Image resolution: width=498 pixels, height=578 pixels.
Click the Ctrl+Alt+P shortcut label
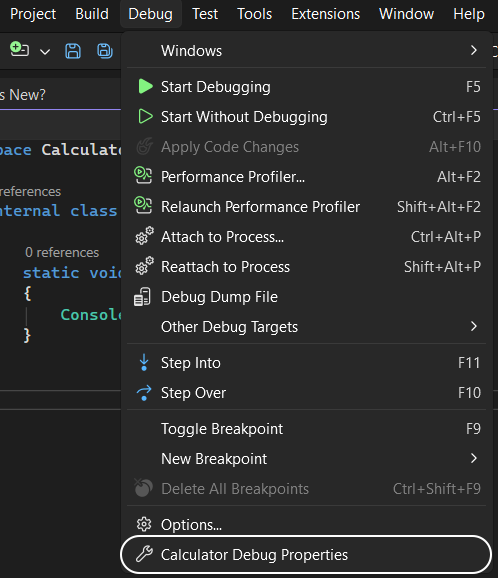point(446,237)
